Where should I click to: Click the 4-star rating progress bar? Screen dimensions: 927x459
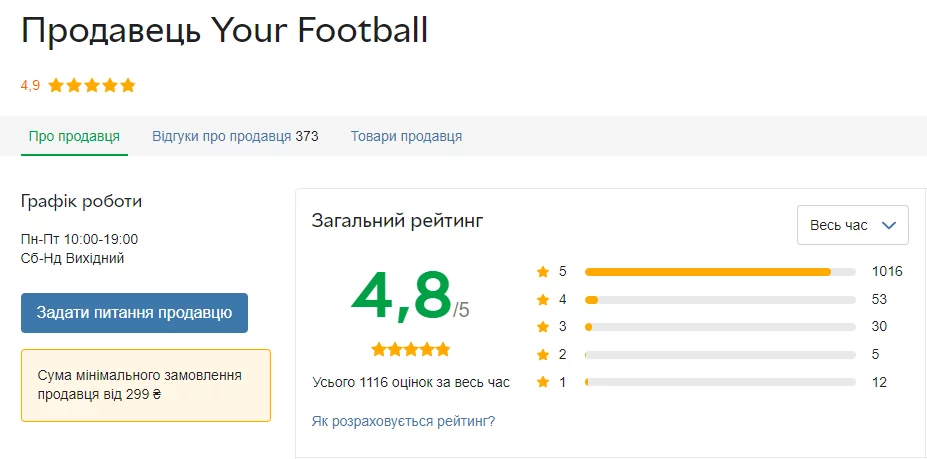pos(720,299)
